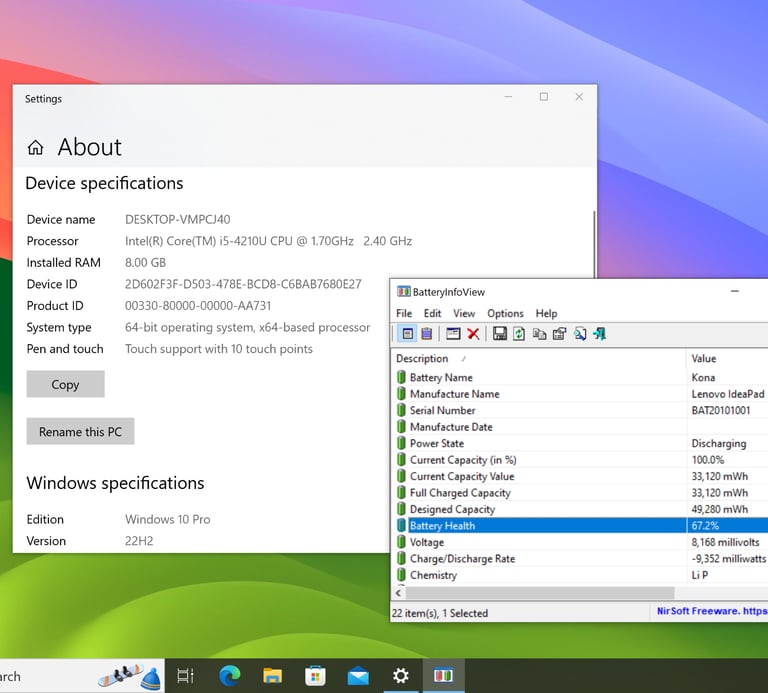Image resolution: width=768 pixels, height=693 pixels.
Task: Click the battery icon beside Power State
Action: (401, 443)
